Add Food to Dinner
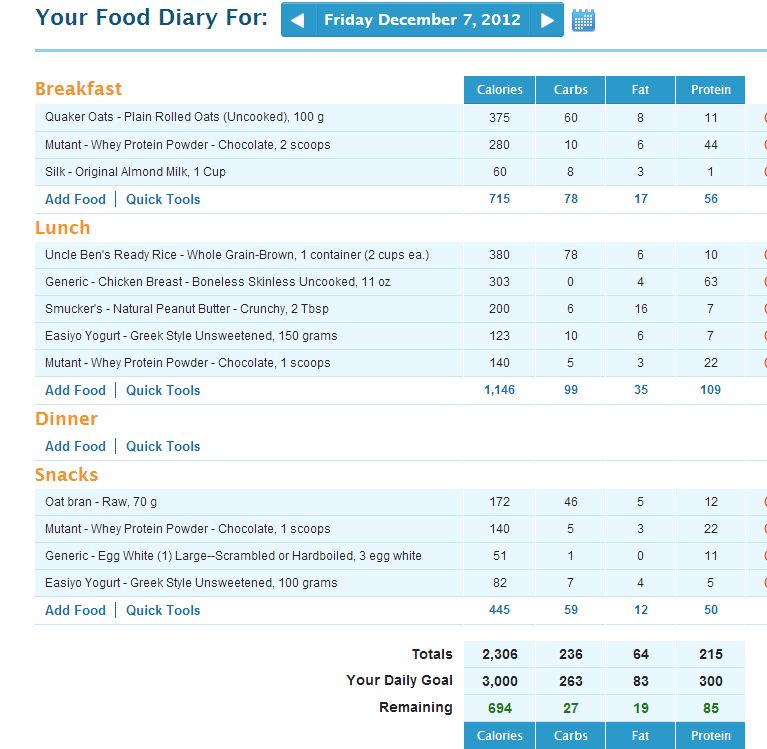This screenshot has width=767, height=749. click(75, 446)
